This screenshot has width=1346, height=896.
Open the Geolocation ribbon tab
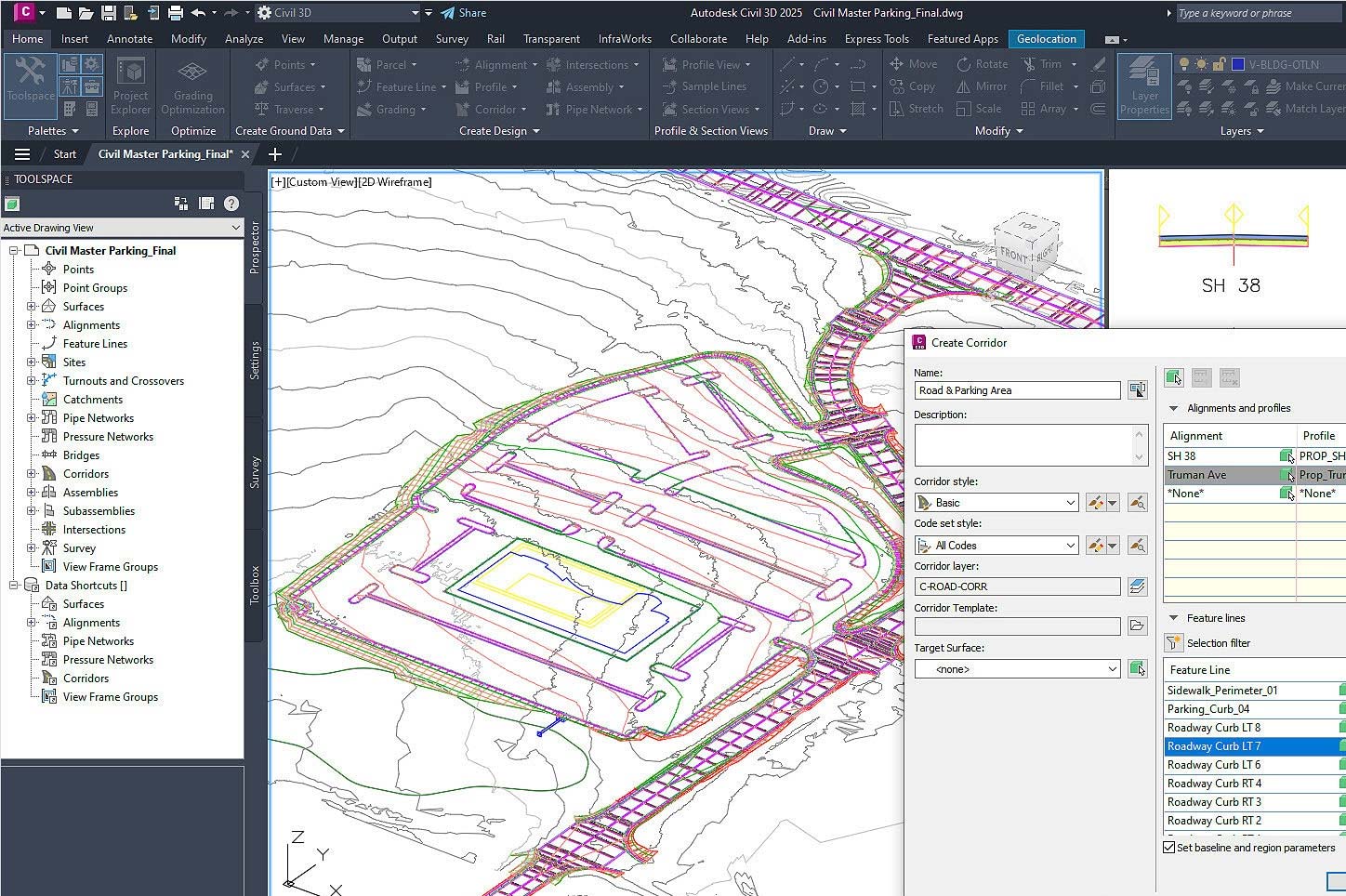tap(1046, 39)
